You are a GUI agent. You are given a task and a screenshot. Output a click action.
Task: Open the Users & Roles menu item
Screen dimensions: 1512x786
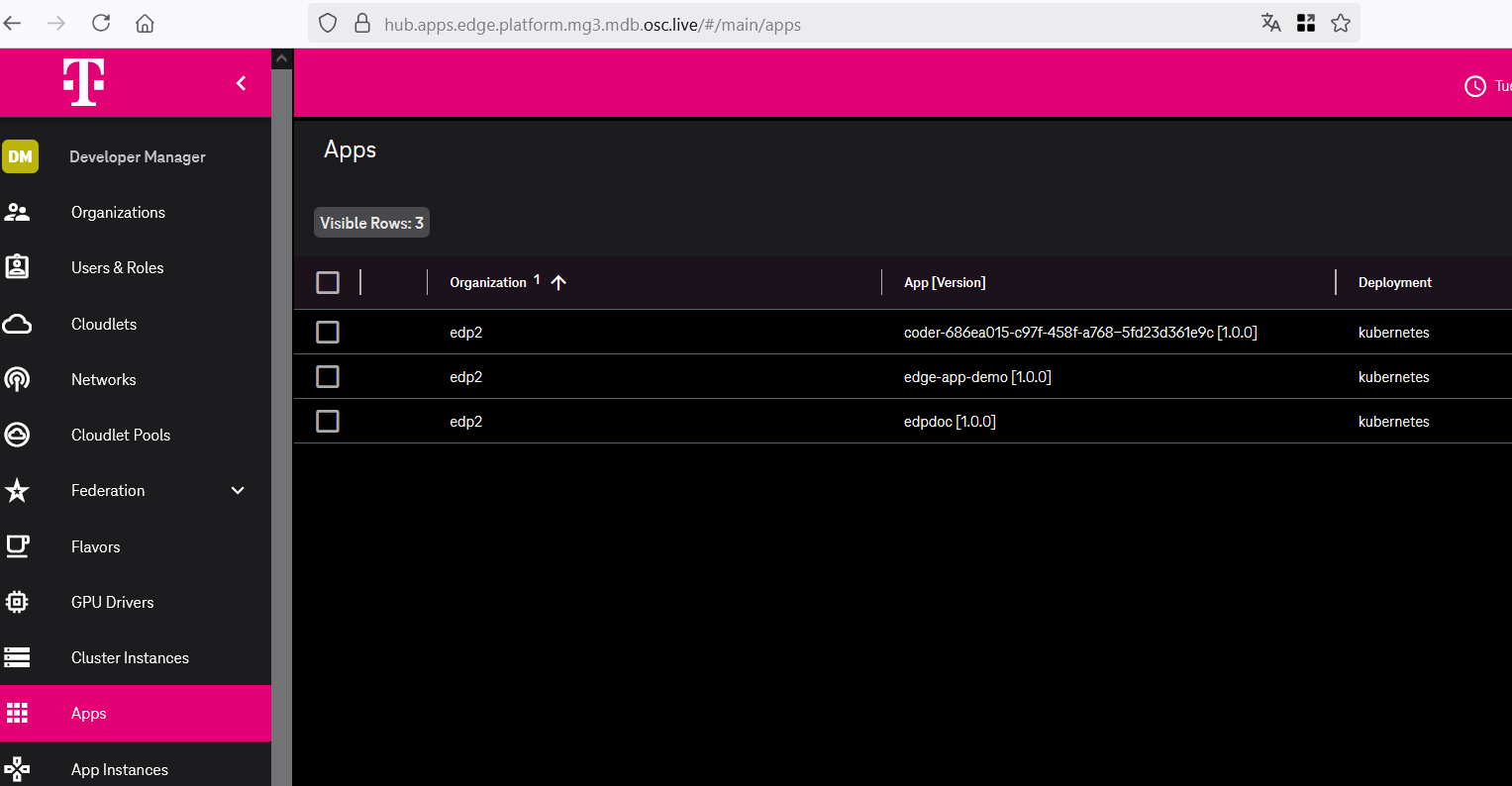[117, 268]
